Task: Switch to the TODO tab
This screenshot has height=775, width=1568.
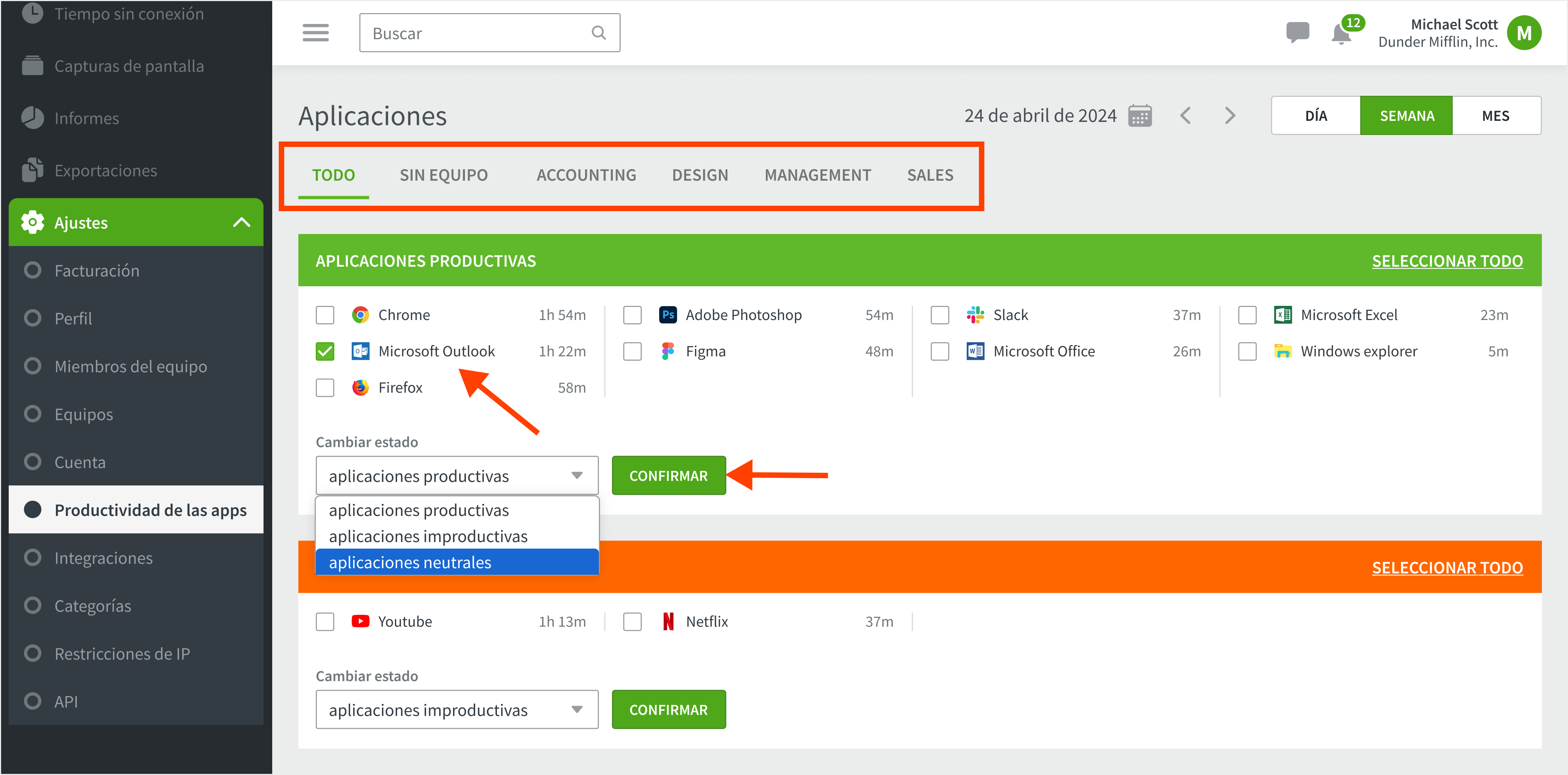Action: [x=334, y=175]
